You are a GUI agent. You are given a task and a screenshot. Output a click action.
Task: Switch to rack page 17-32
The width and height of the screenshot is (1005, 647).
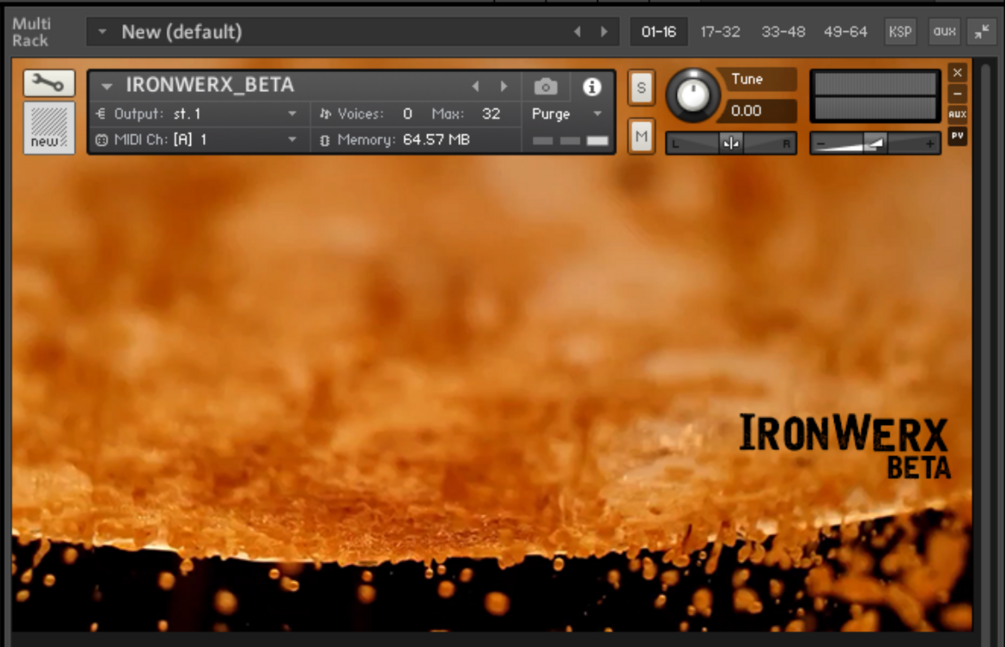tap(720, 31)
